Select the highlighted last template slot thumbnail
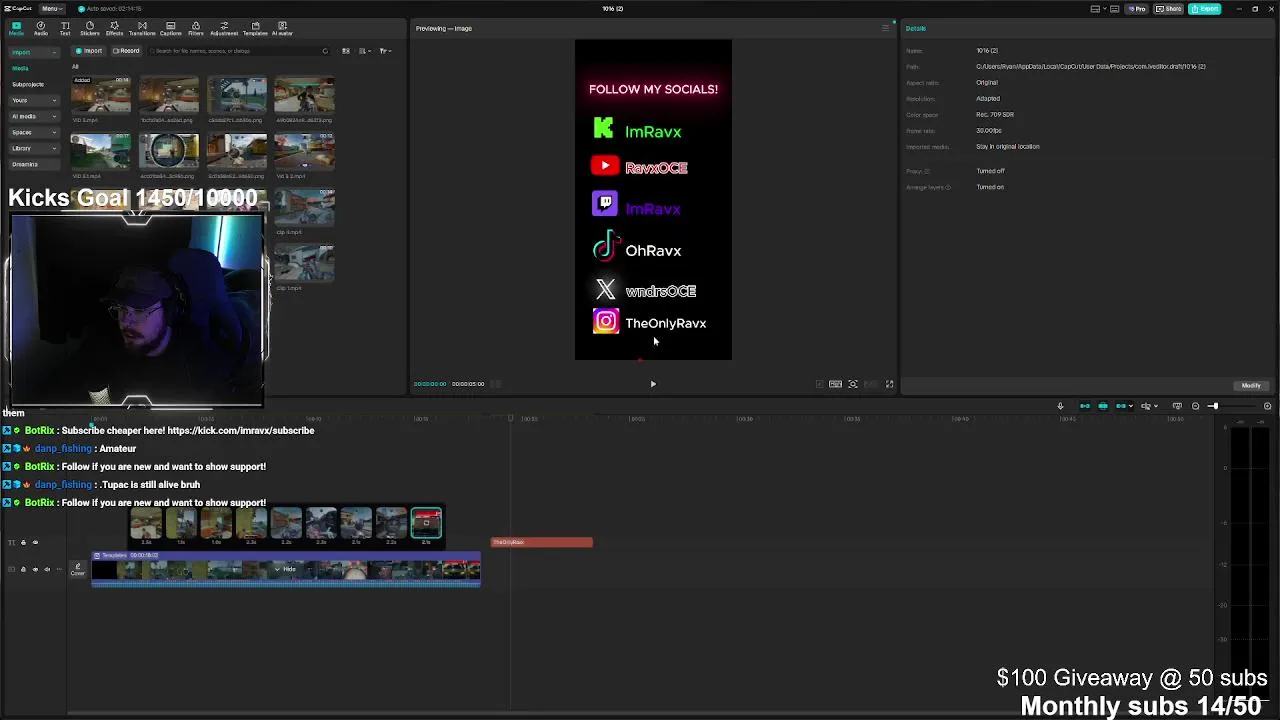Image resolution: width=1280 pixels, height=720 pixels. pos(426,522)
